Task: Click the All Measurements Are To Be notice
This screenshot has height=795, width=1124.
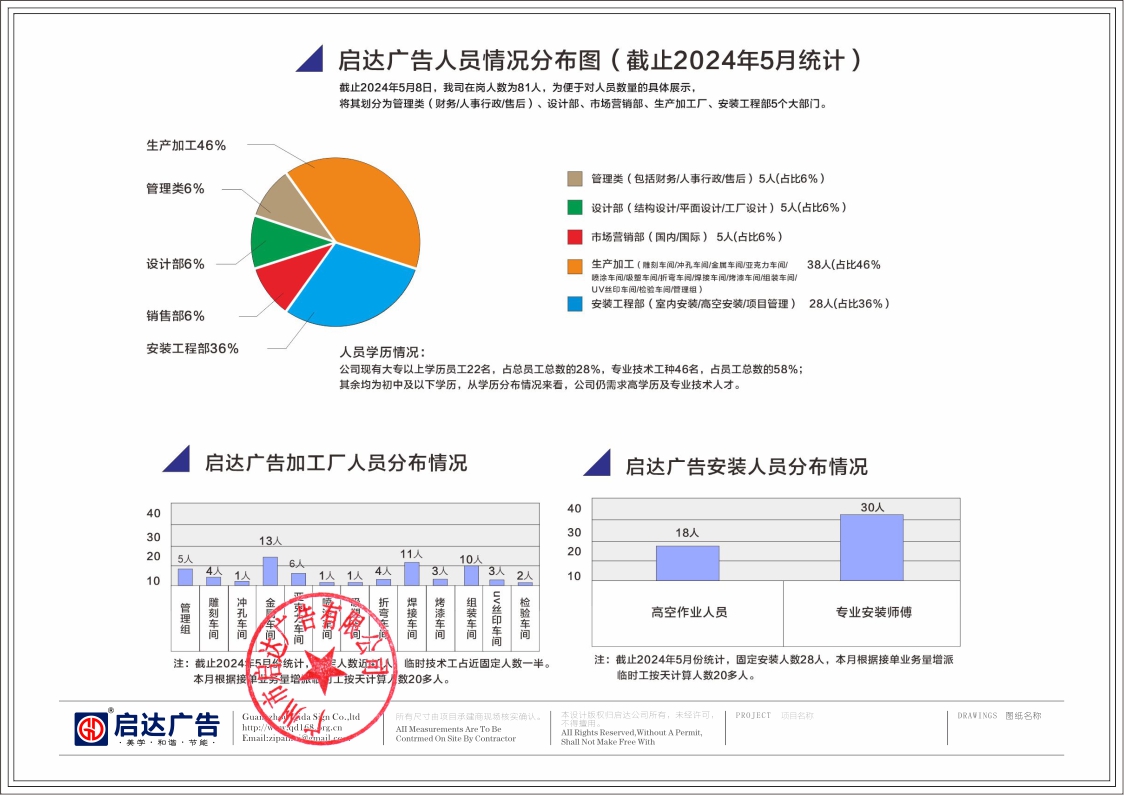Action: (x=456, y=733)
